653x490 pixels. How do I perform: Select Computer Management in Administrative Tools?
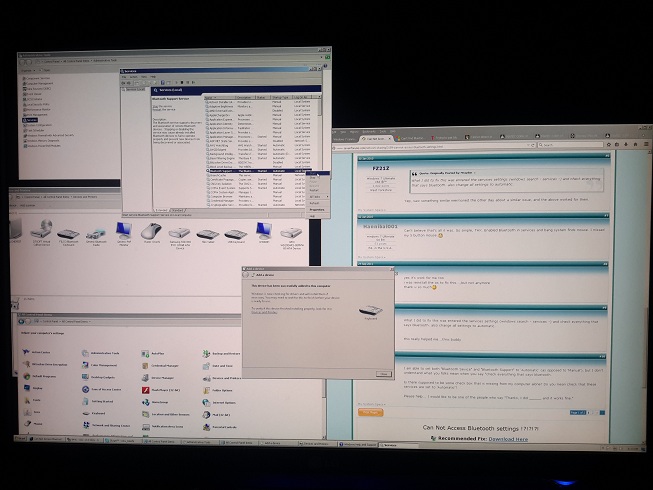(x=37, y=83)
